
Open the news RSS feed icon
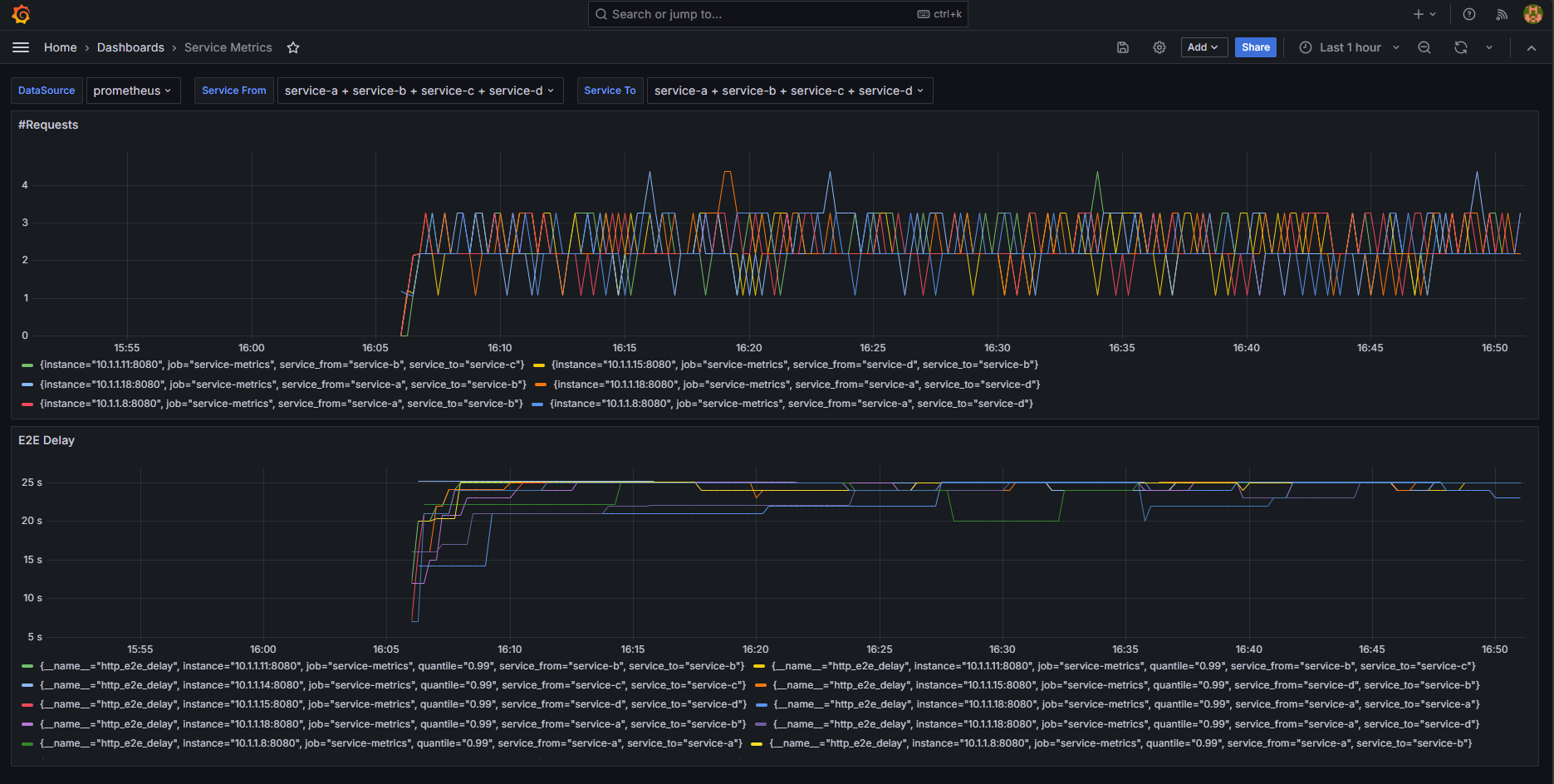pos(1502,14)
